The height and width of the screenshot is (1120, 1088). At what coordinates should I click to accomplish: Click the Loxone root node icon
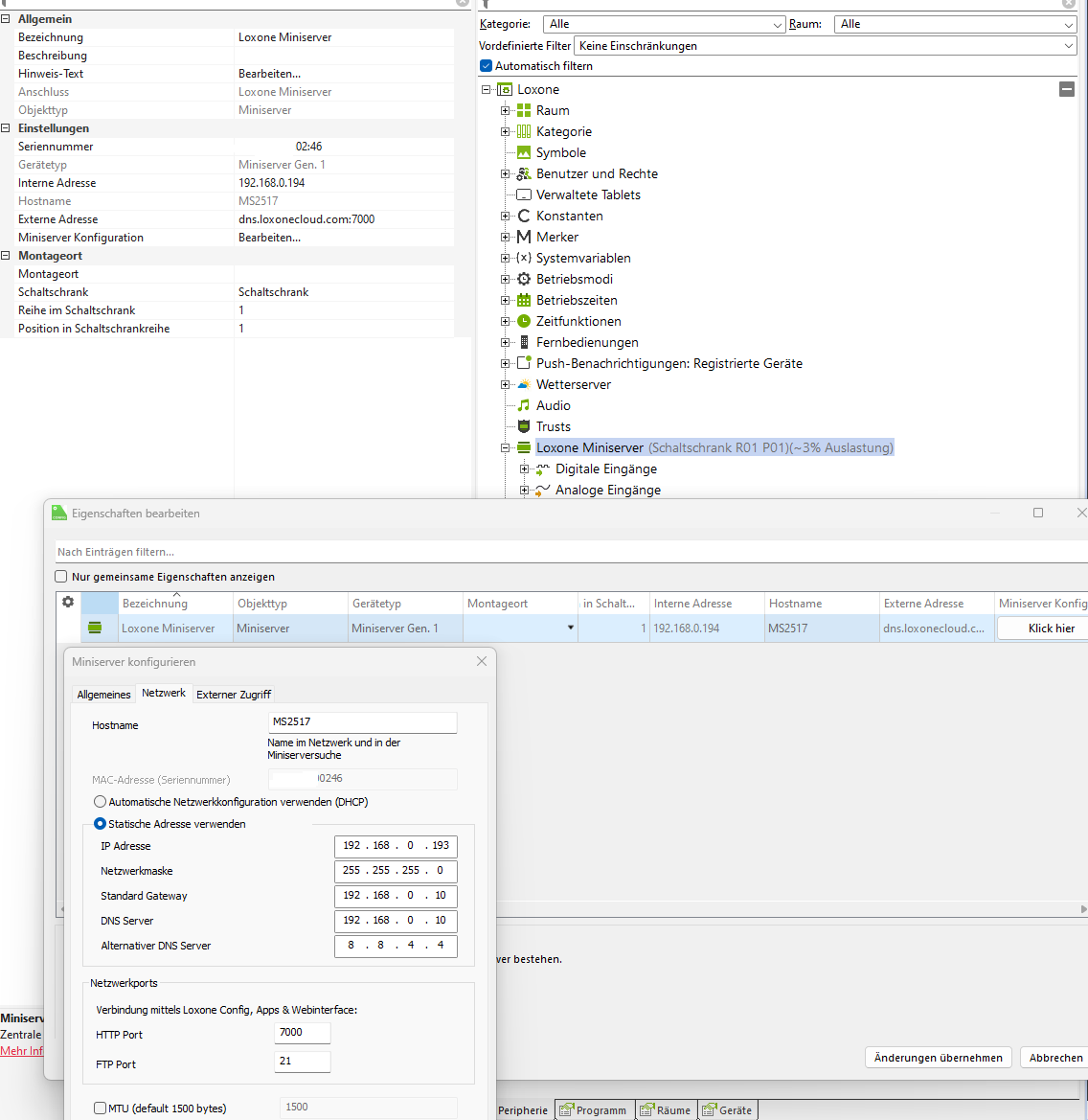tap(505, 89)
